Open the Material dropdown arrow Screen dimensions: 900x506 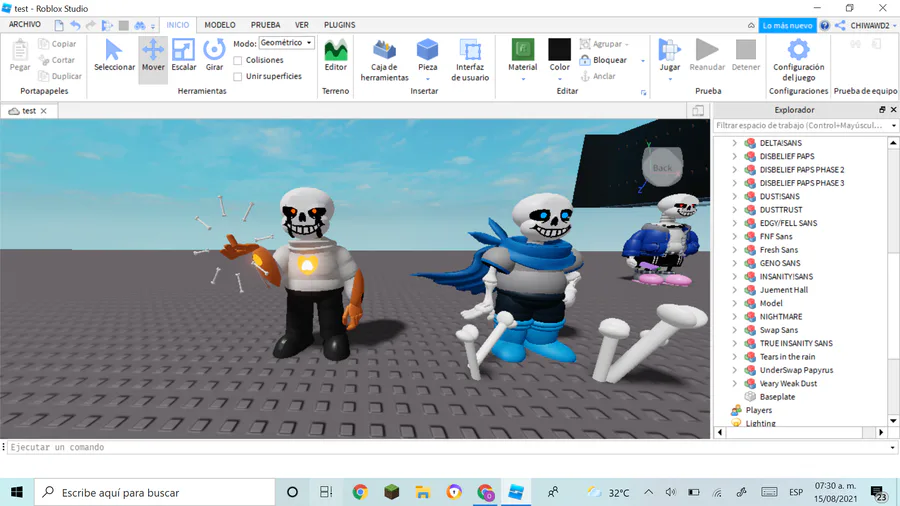point(523,79)
